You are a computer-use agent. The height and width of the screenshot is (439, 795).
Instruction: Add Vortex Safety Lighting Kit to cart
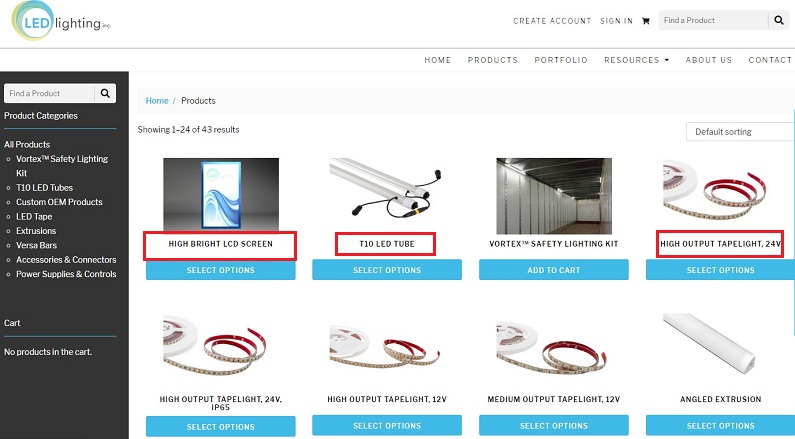pos(554,270)
